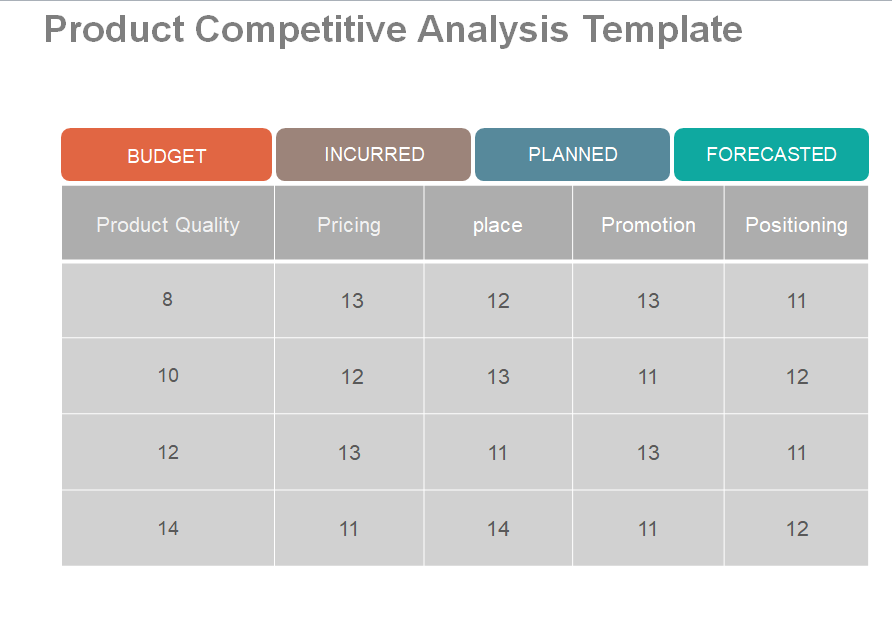Click the place column header
This screenshot has height=627, width=892.
(498, 224)
